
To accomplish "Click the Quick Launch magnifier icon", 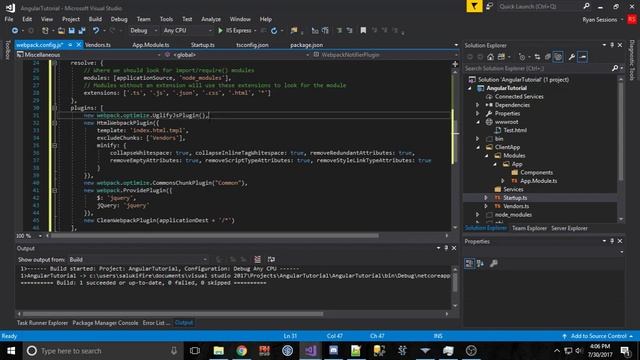I will (x=587, y=6).
